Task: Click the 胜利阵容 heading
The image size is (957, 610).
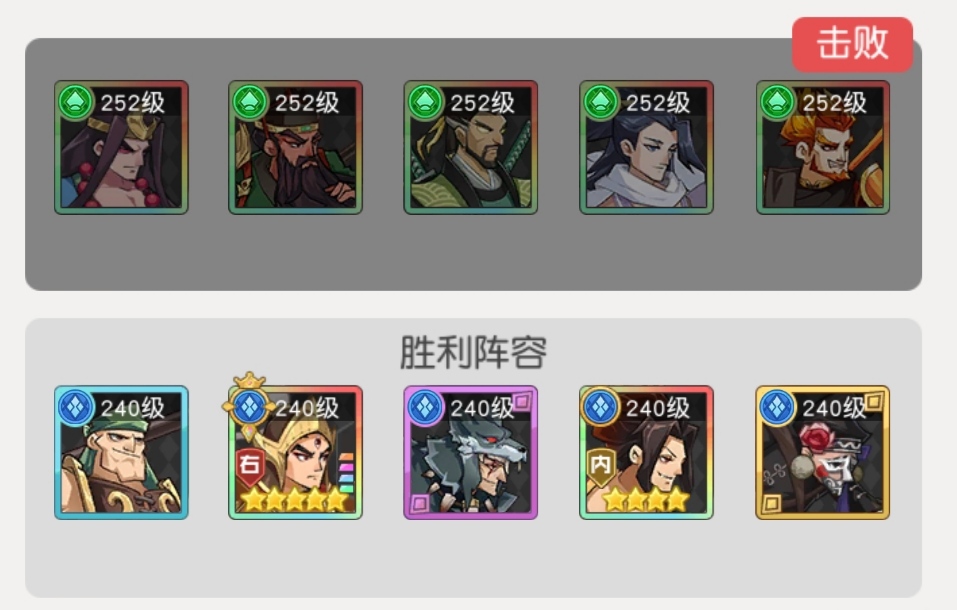Action: tap(473, 352)
